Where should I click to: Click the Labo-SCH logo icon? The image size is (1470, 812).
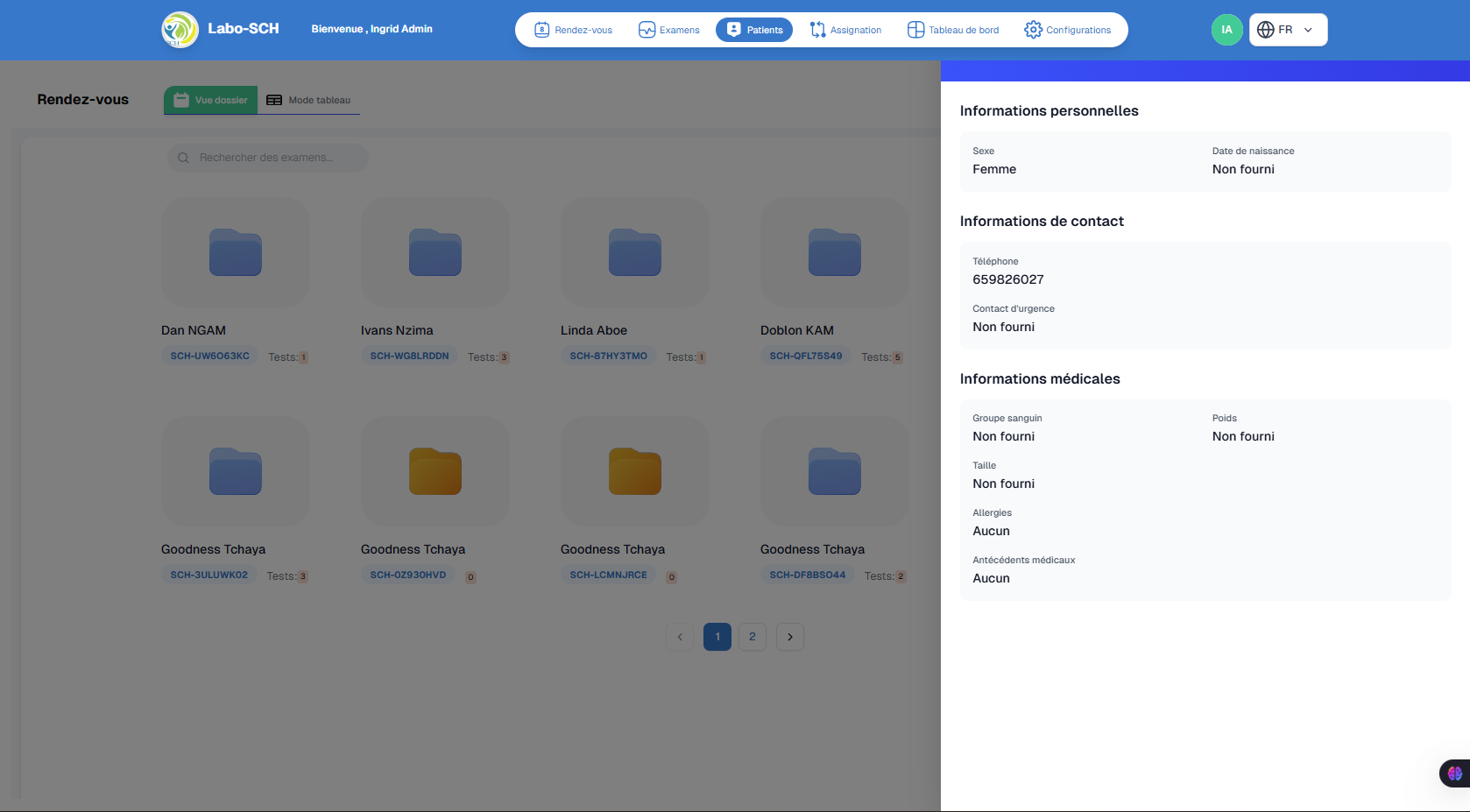(180, 30)
